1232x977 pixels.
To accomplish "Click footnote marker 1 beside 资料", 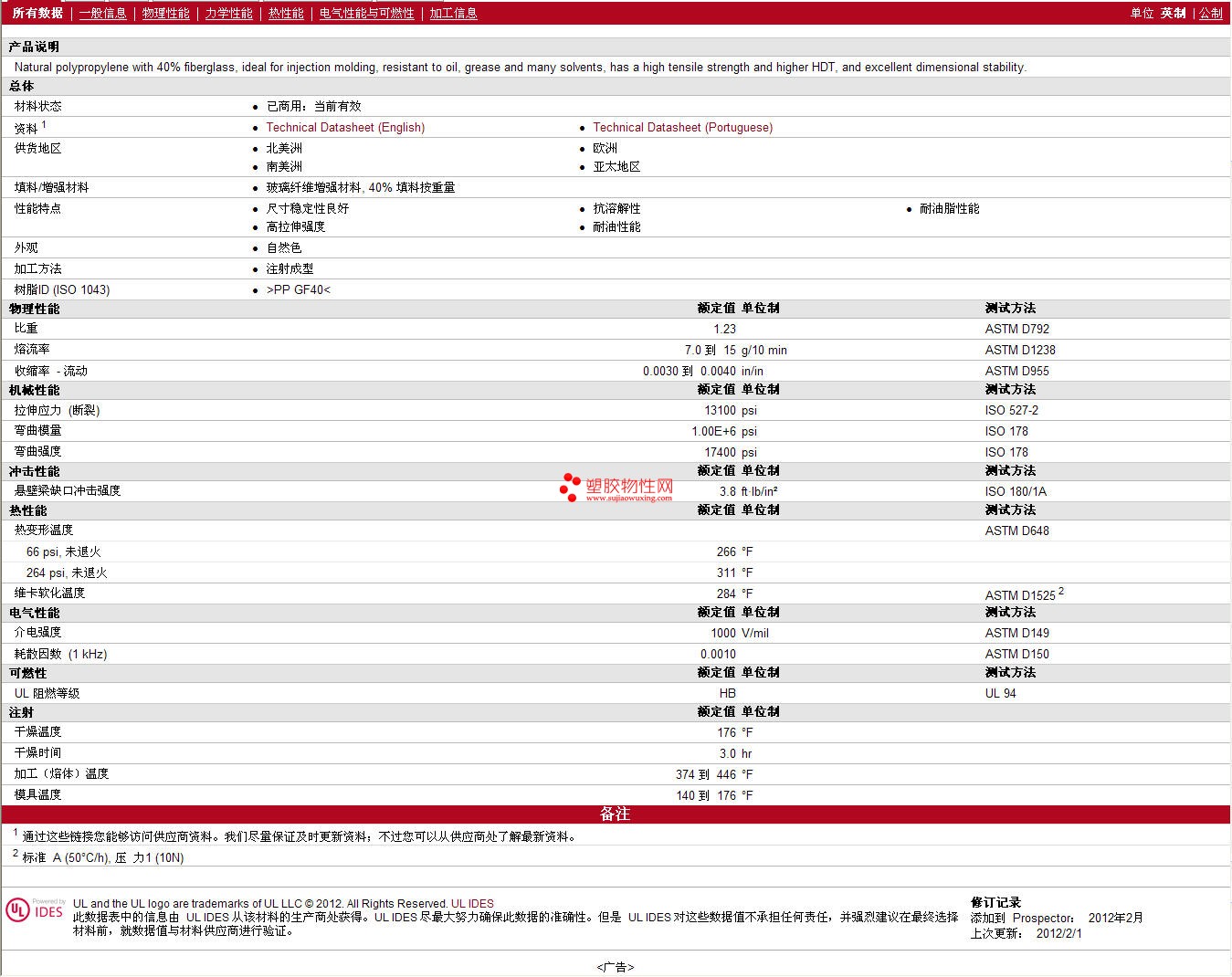I will (44, 125).
